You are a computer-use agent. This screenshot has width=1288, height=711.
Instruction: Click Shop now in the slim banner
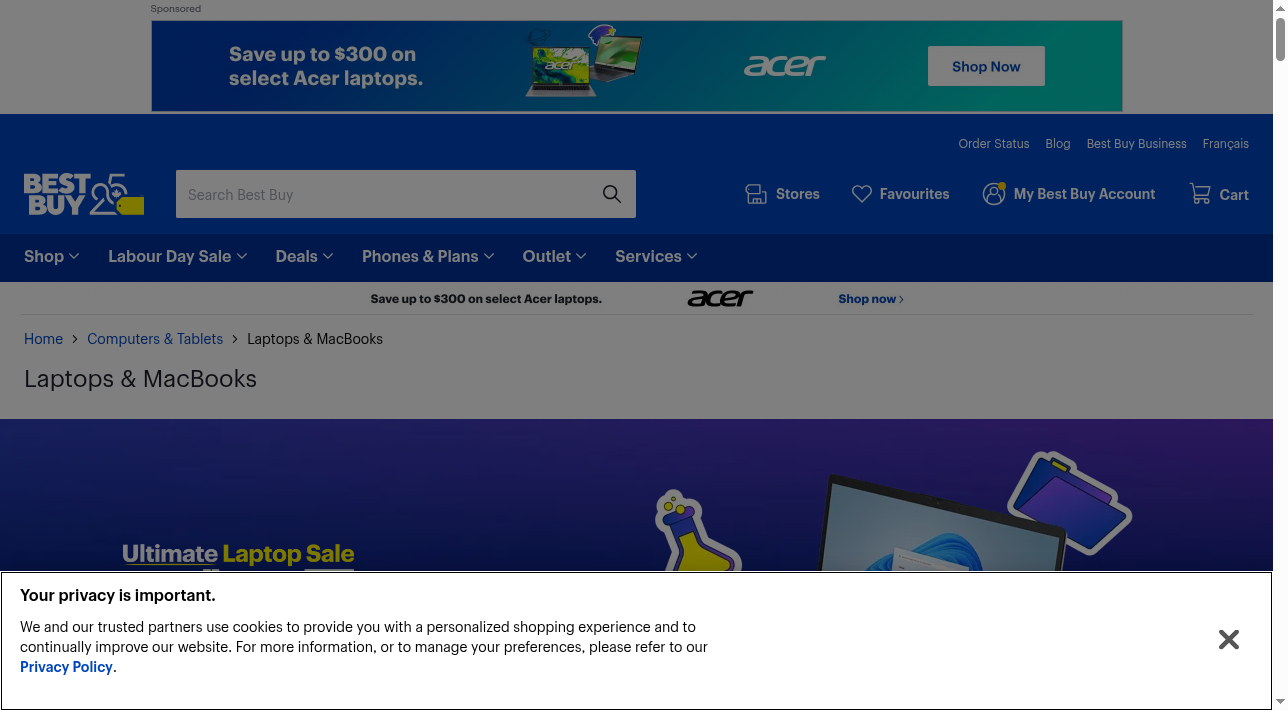pyautogui.click(x=871, y=299)
